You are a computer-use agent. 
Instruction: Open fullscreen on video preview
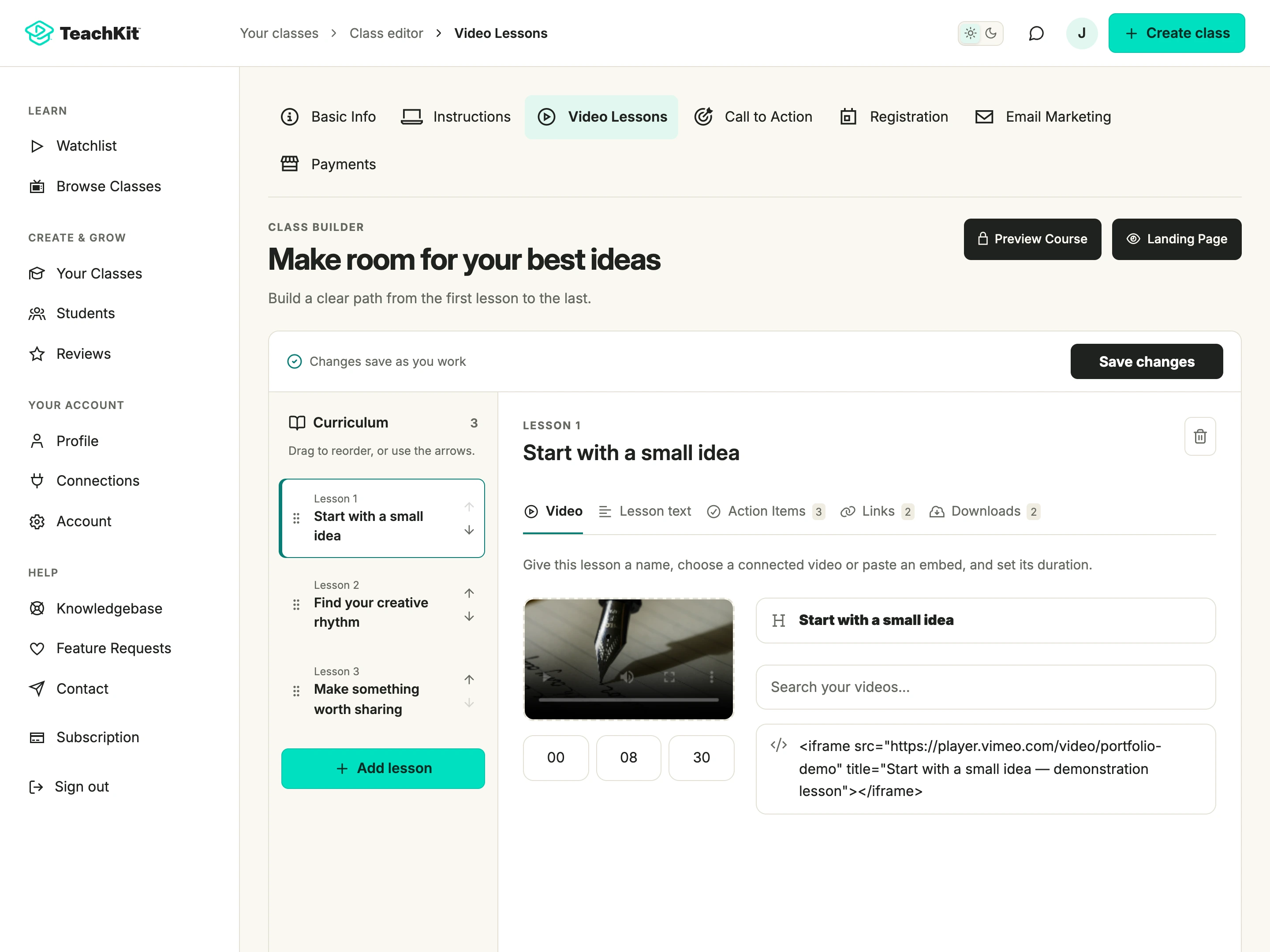point(669,677)
